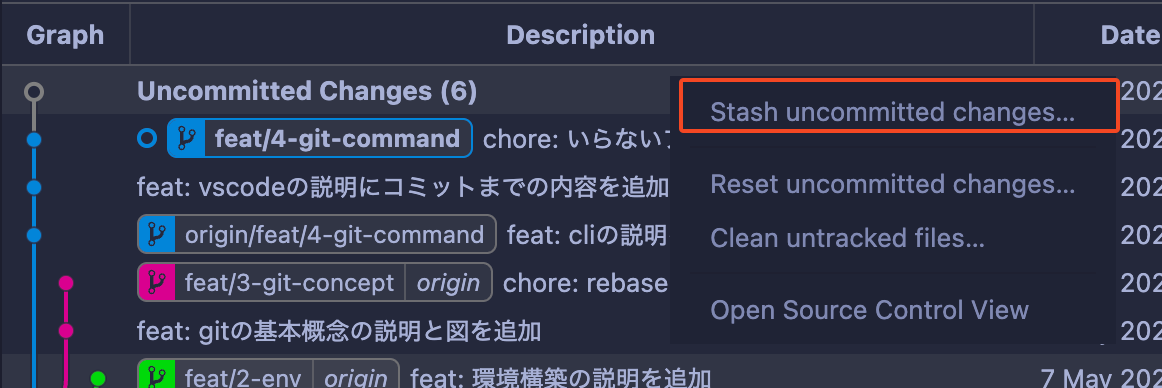Click the Graph column header

(65, 35)
